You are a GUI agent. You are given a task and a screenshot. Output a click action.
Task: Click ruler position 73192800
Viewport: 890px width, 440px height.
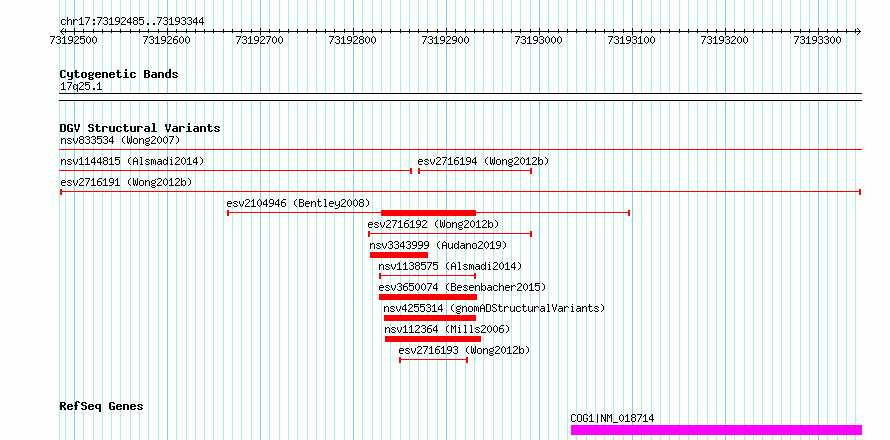point(353,40)
